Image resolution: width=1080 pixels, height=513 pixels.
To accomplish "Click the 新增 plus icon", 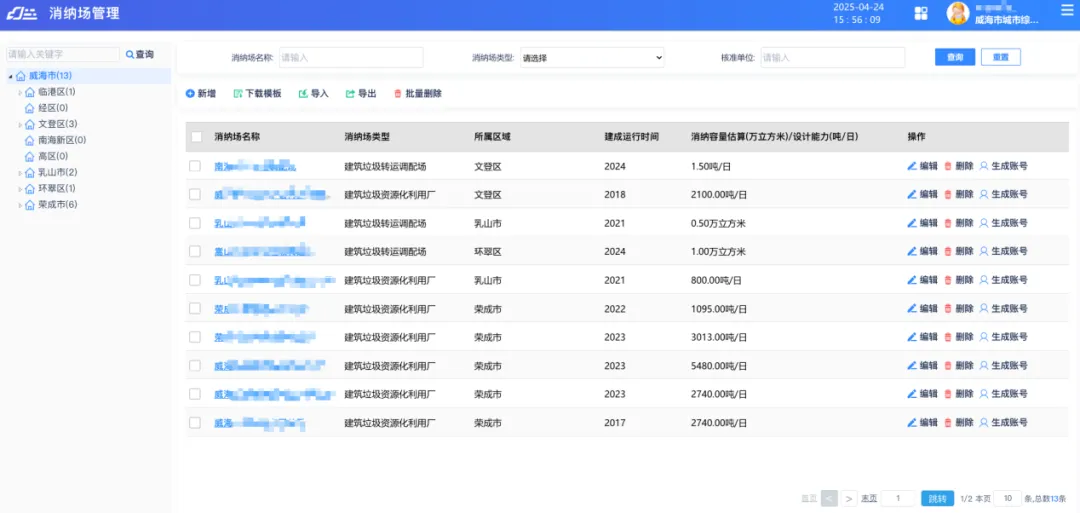I will pos(190,94).
